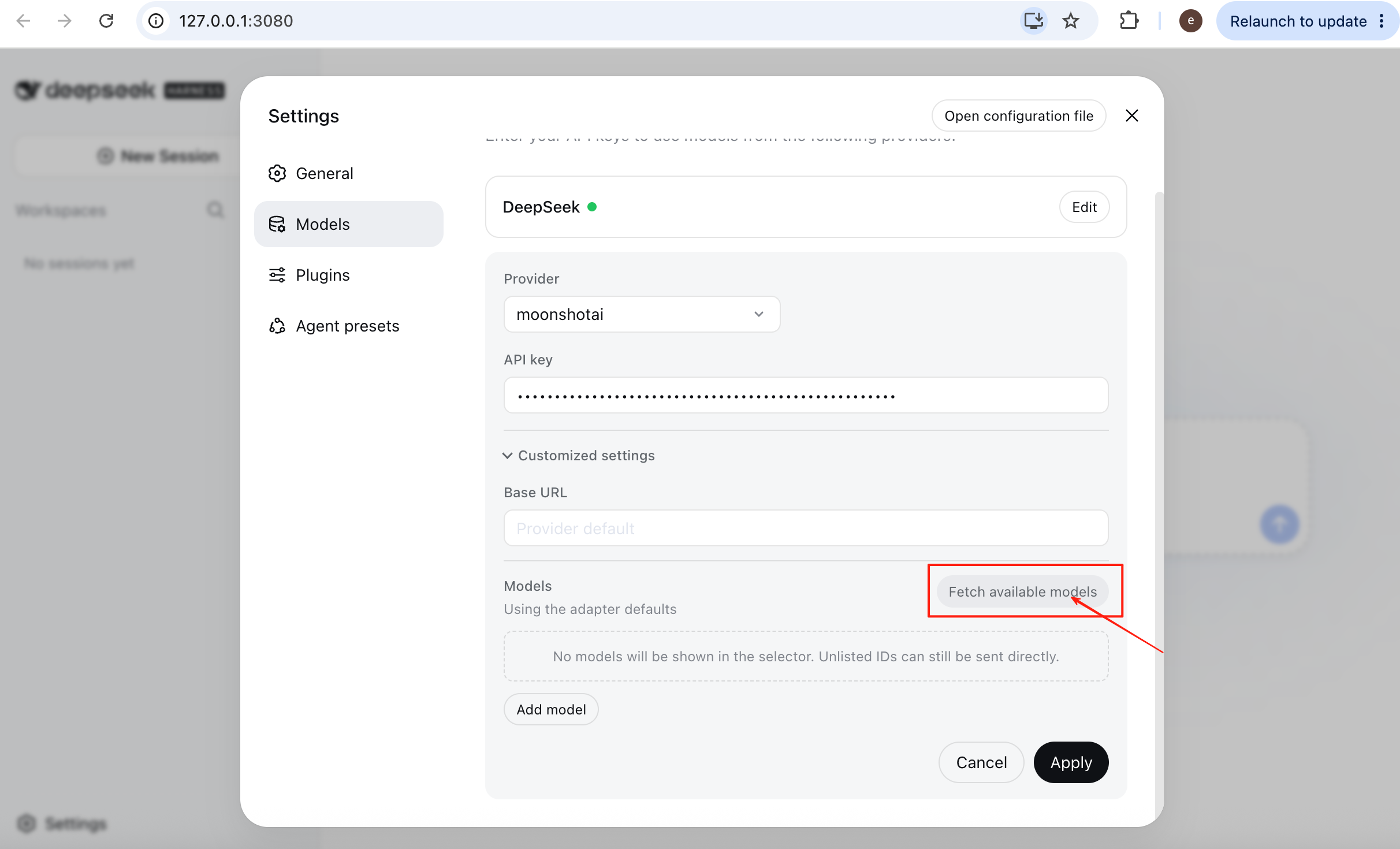Fetch available models
The width and height of the screenshot is (1400, 849).
1022,591
